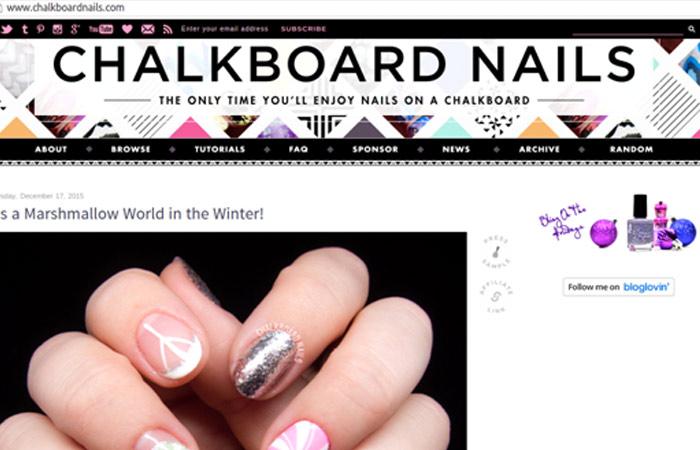700x450 pixels.
Task: Click the Follow me on bloglovin' button
Action: click(618, 287)
